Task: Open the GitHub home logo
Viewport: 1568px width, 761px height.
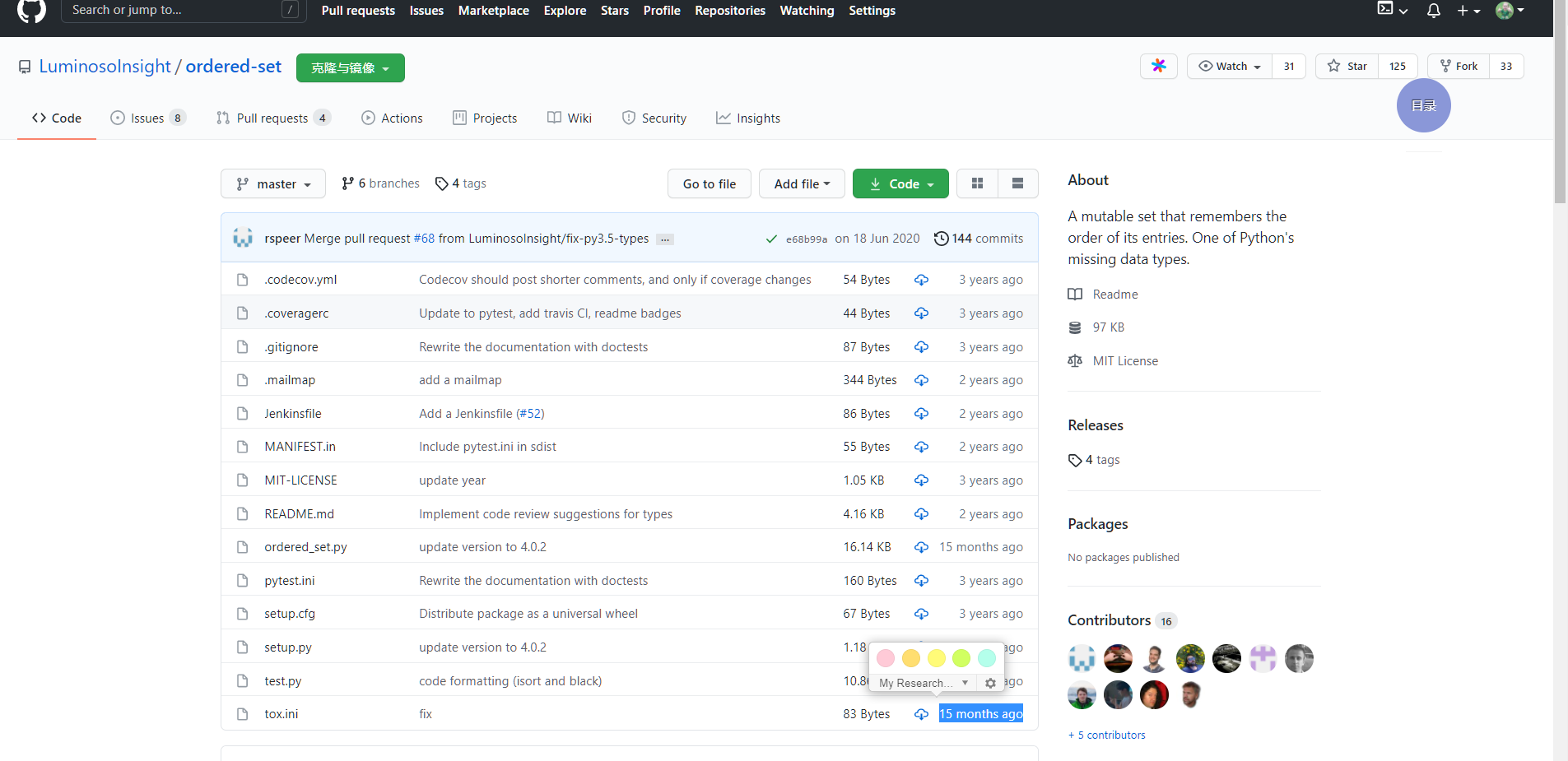Action: 31,10
